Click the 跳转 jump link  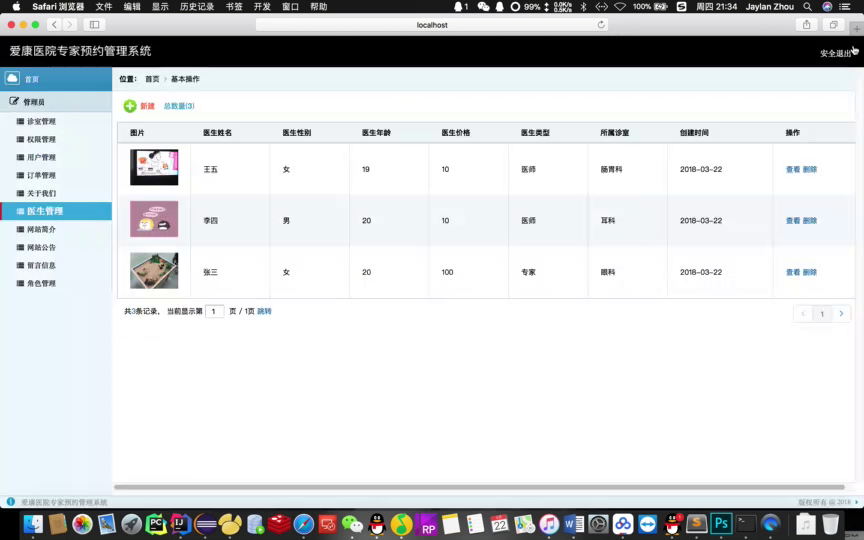coord(264,311)
